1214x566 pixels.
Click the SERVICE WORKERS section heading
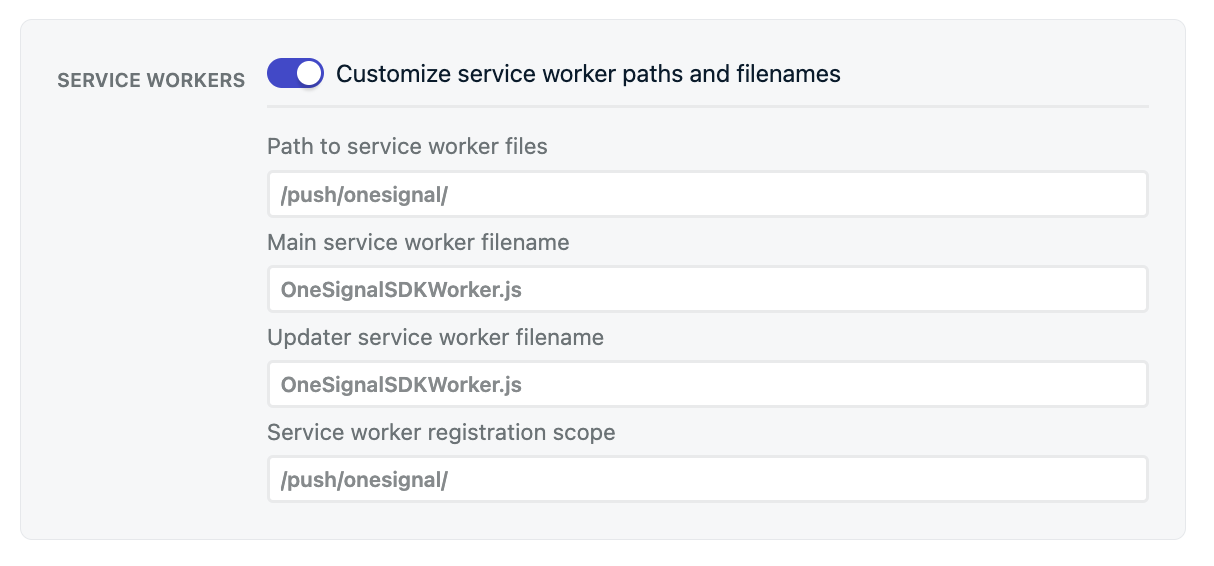pyautogui.click(x=151, y=80)
